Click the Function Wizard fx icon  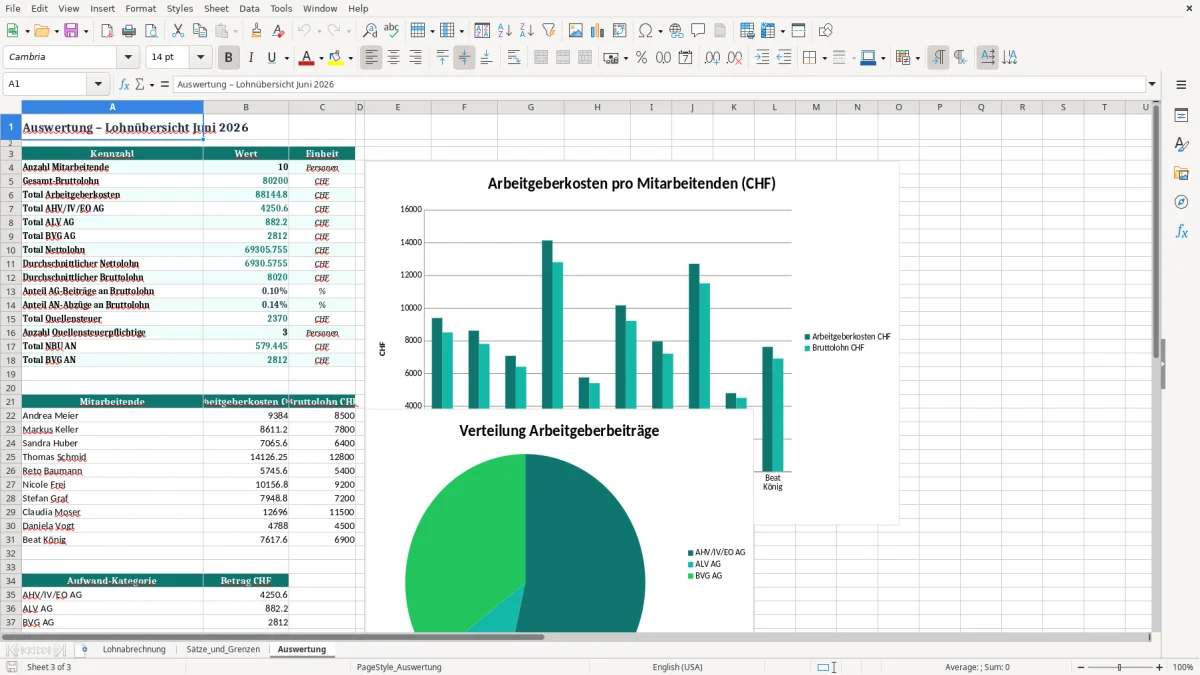coord(125,84)
